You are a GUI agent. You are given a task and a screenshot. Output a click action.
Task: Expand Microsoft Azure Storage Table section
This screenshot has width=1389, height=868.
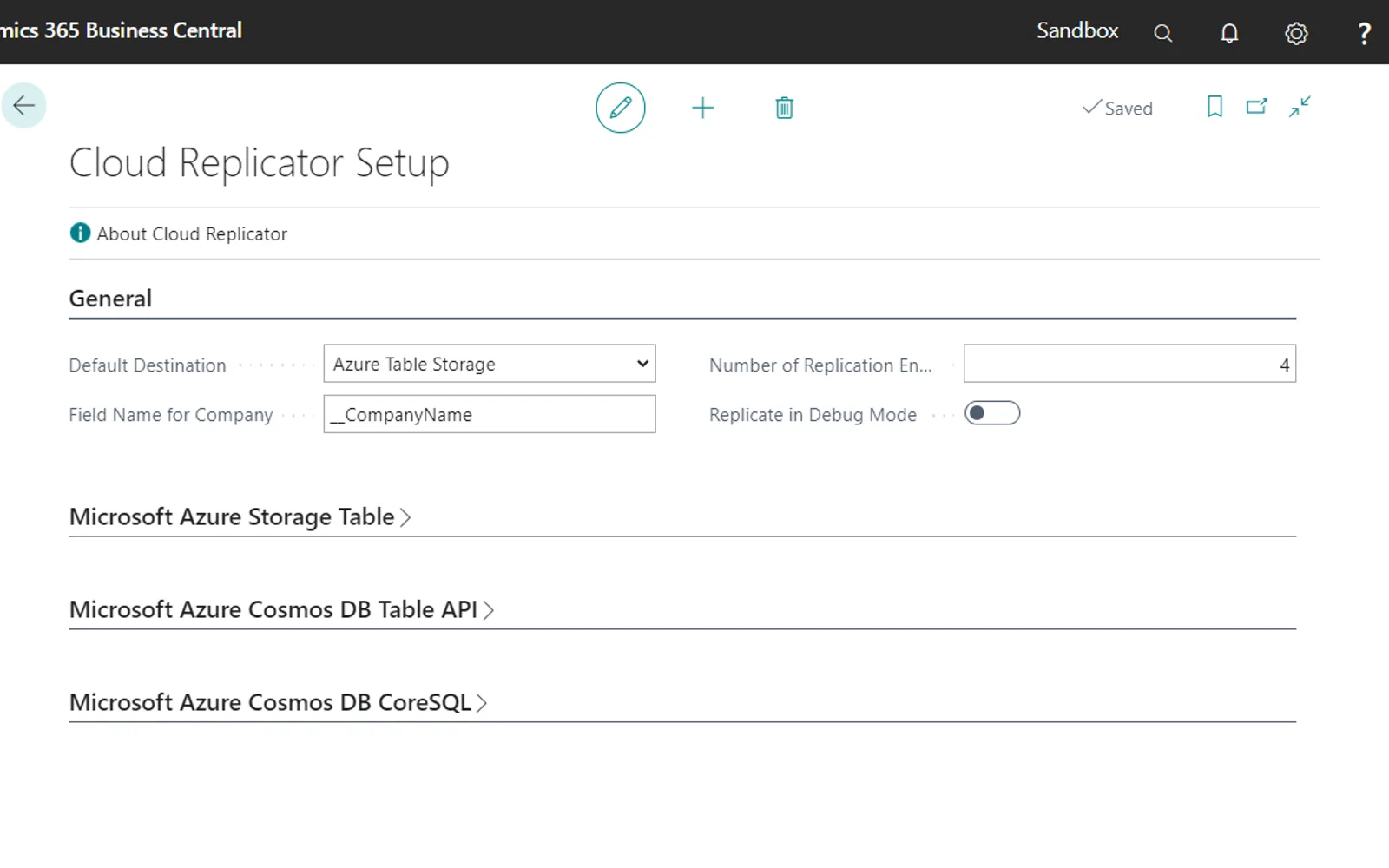pyautogui.click(x=240, y=517)
